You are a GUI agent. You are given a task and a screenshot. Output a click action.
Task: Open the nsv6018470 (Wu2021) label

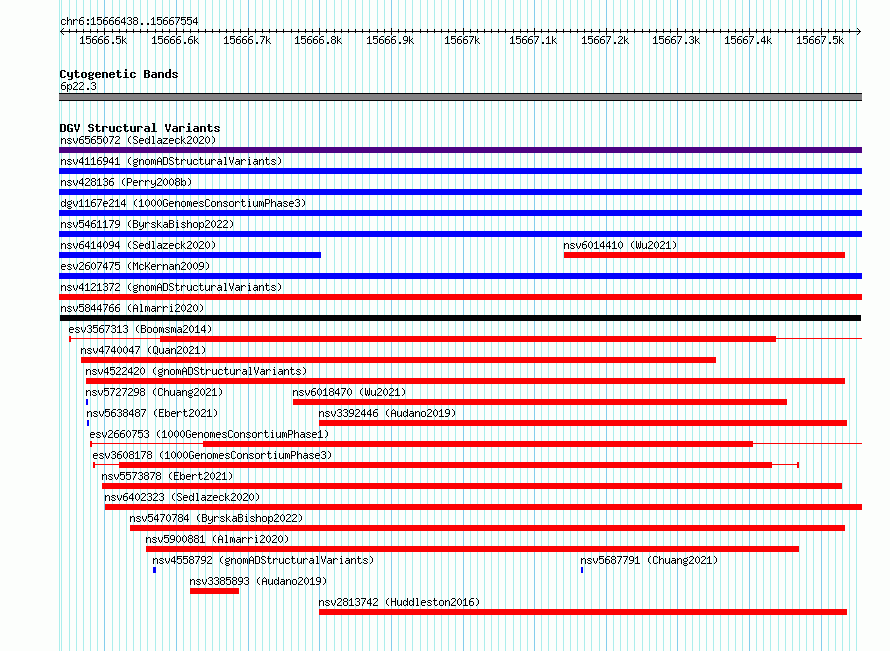(x=349, y=392)
